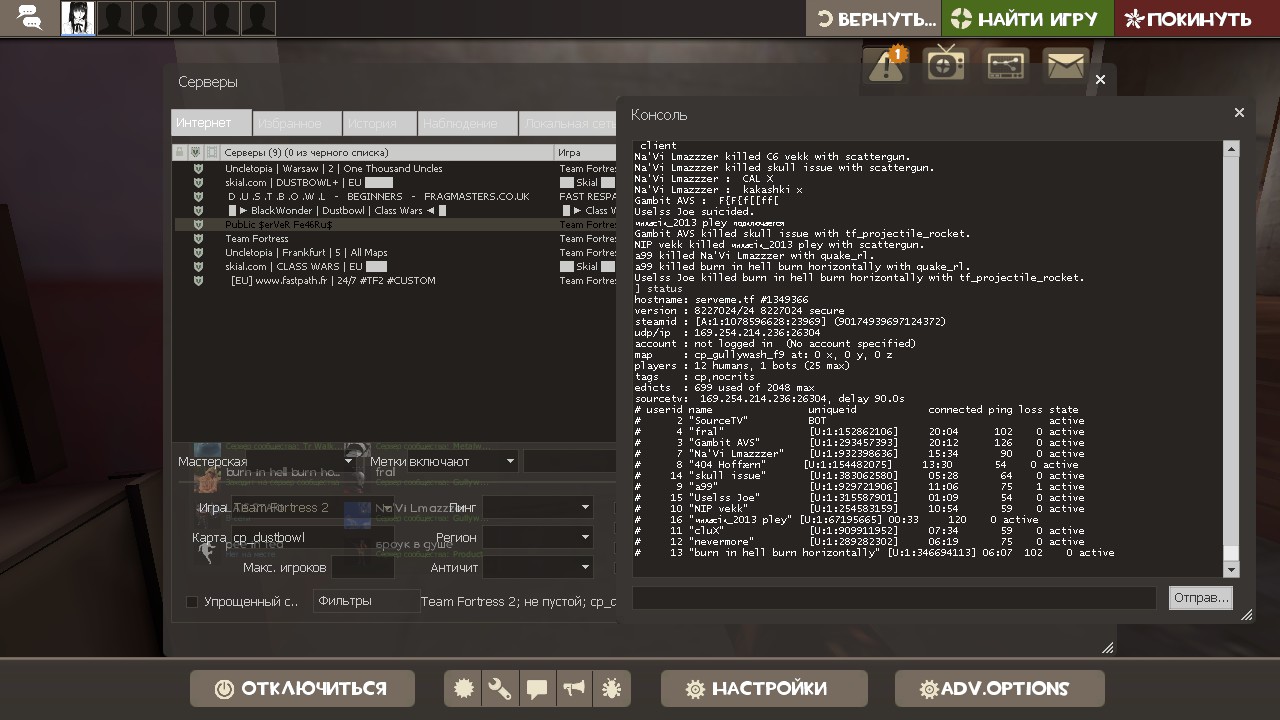Screen dimensions: 1280x720
Task: Click the Фильтры button
Action: [364, 601]
